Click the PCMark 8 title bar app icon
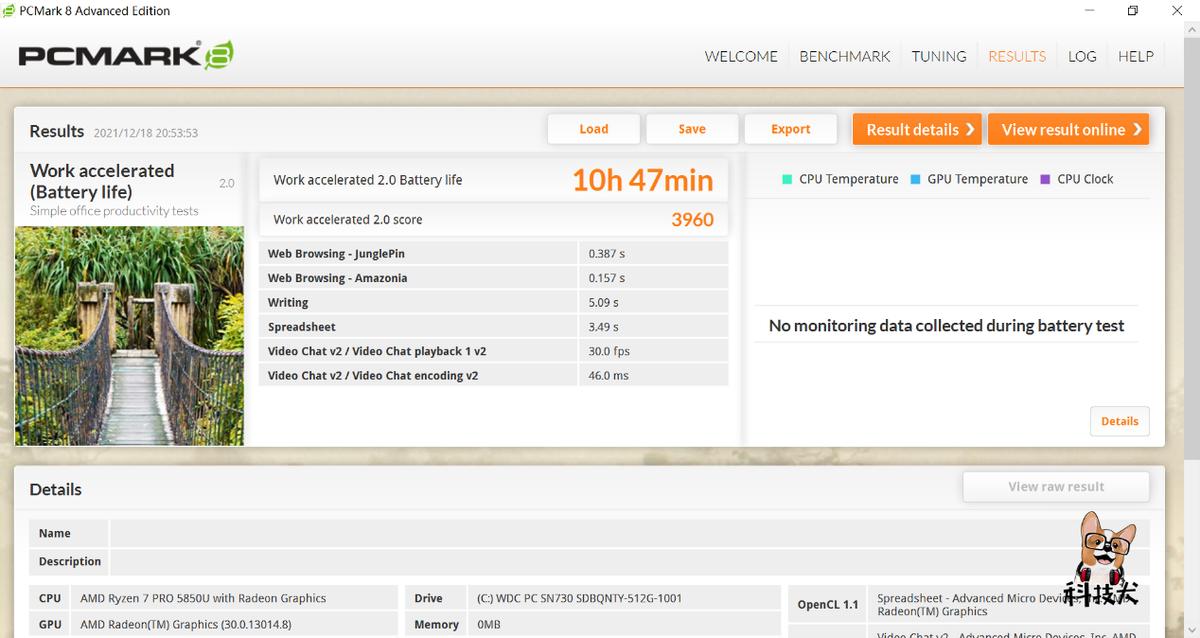1200x638 pixels. coord(9,11)
